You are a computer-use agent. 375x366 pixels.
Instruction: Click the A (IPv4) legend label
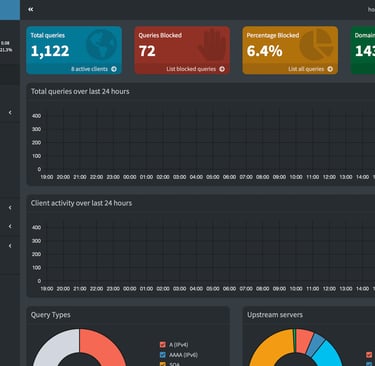(179, 345)
